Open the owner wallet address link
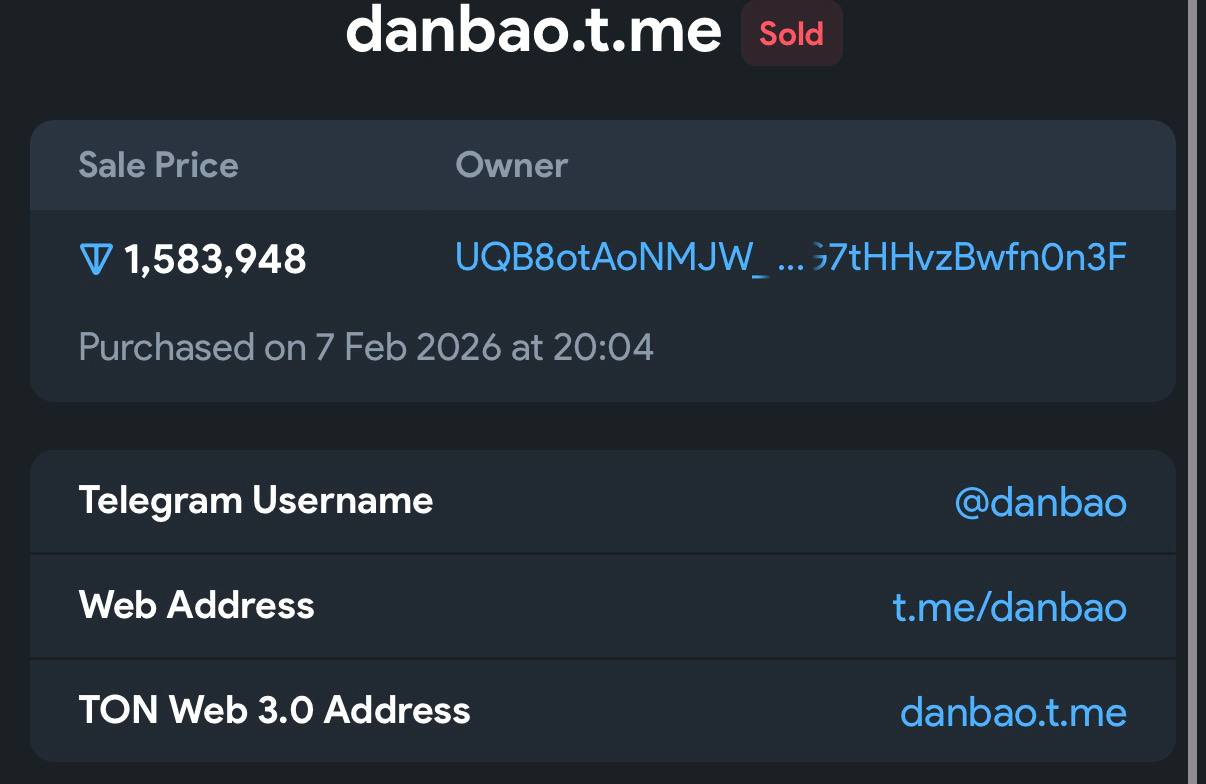1206x784 pixels. [790, 258]
